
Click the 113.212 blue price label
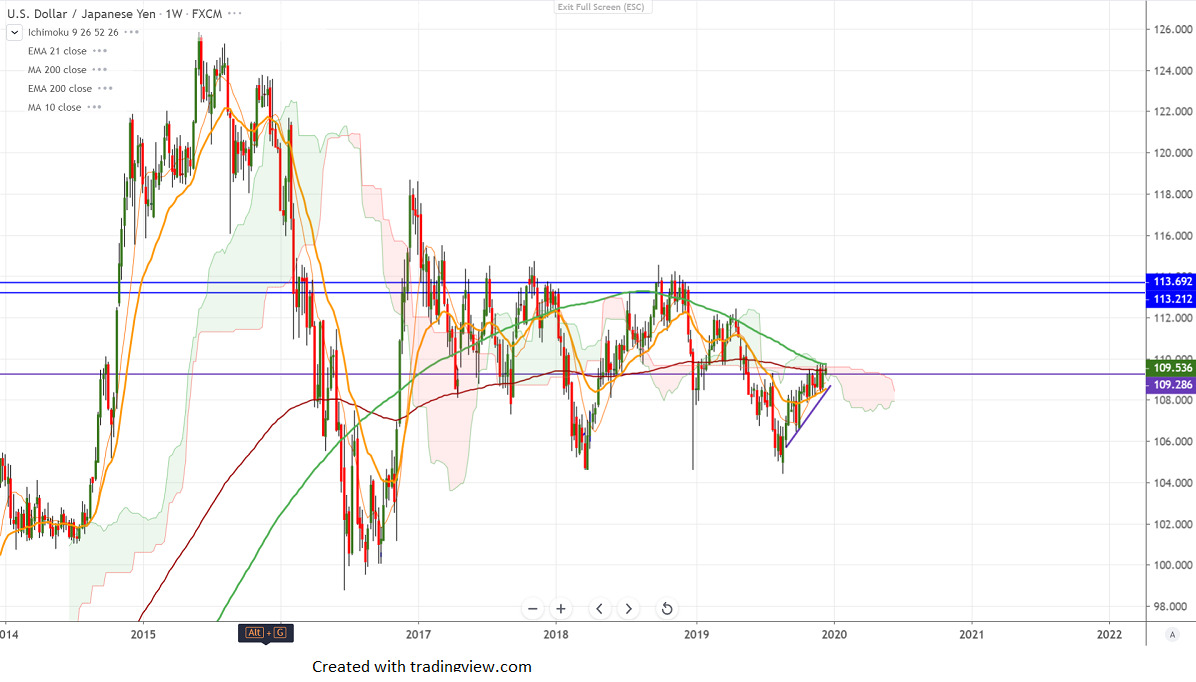pyautogui.click(x=1171, y=299)
